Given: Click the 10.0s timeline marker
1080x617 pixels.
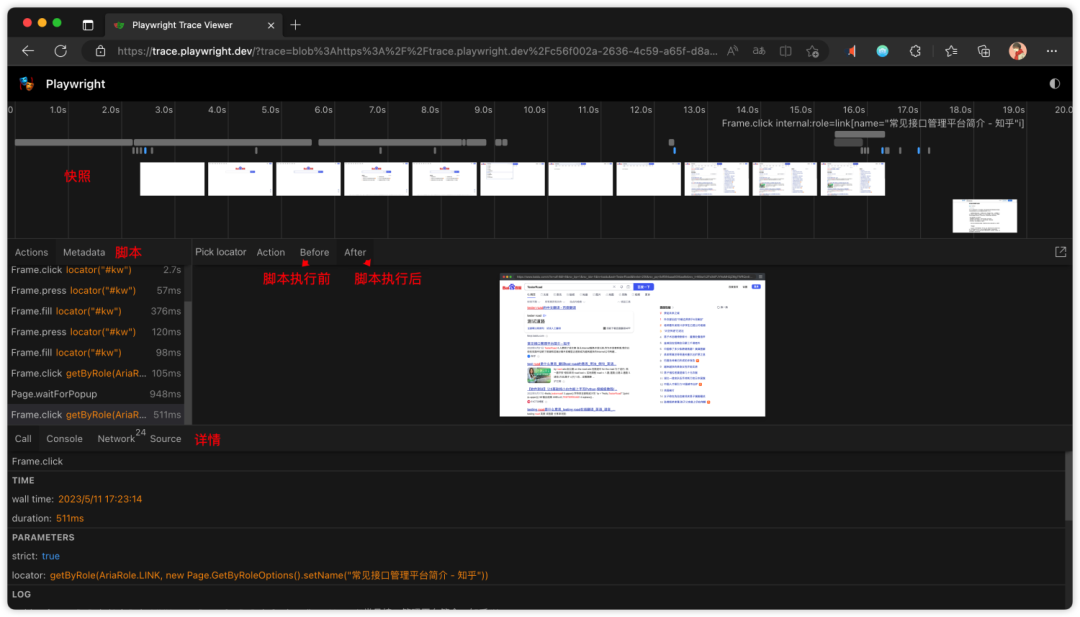Looking at the screenshot, I should pos(534,109).
